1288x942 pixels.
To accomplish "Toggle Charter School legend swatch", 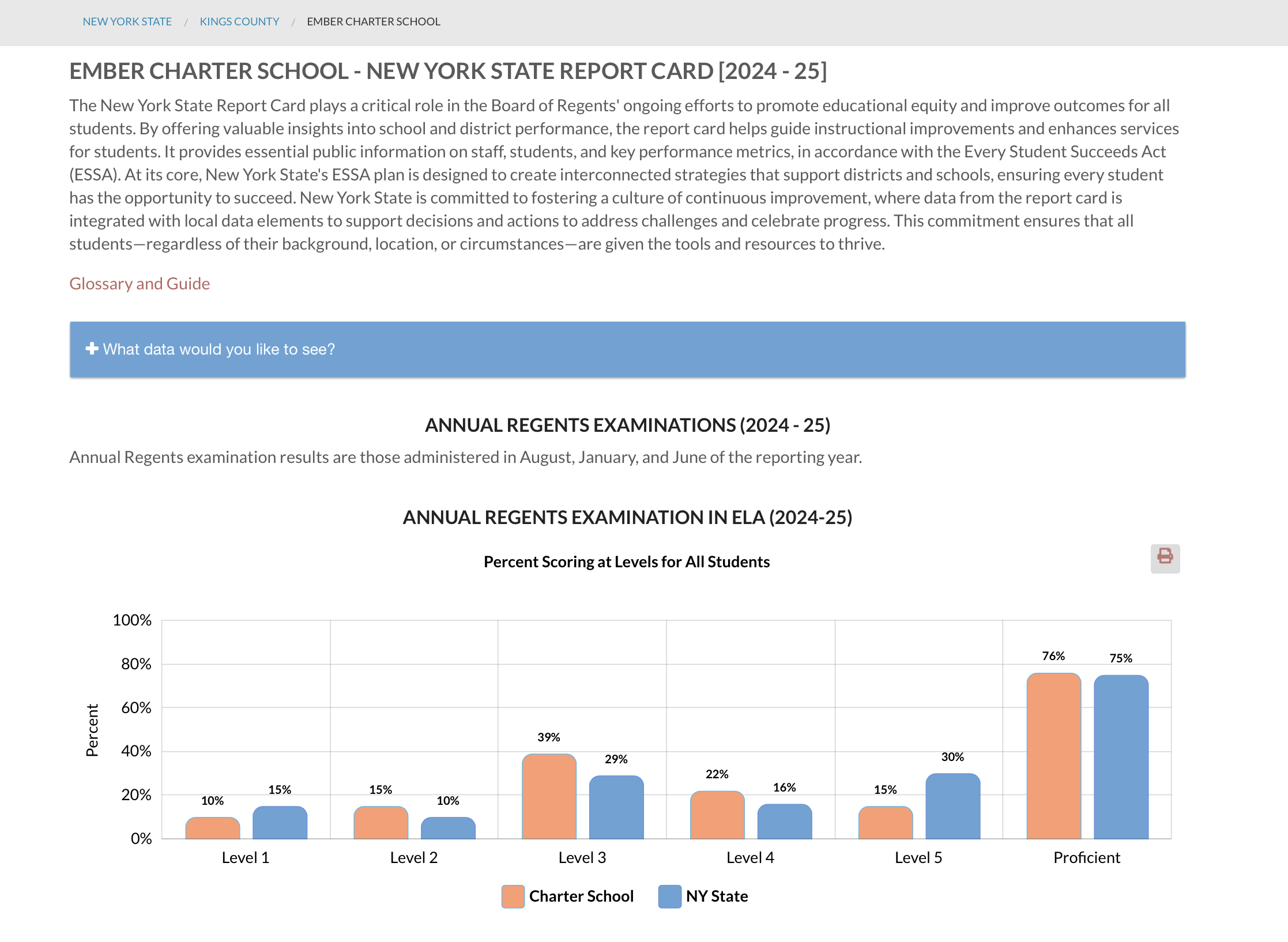I will (x=513, y=896).
